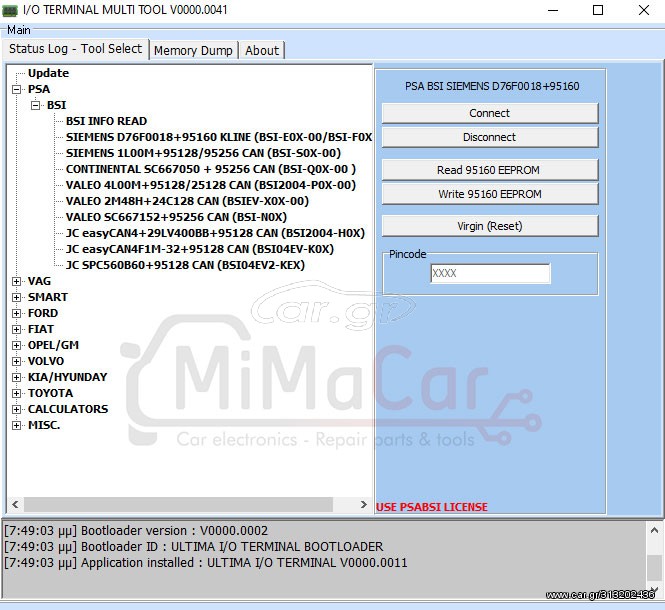The image size is (665, 610).
Task: Select the VAG tree label
Action: coord(39,281)
